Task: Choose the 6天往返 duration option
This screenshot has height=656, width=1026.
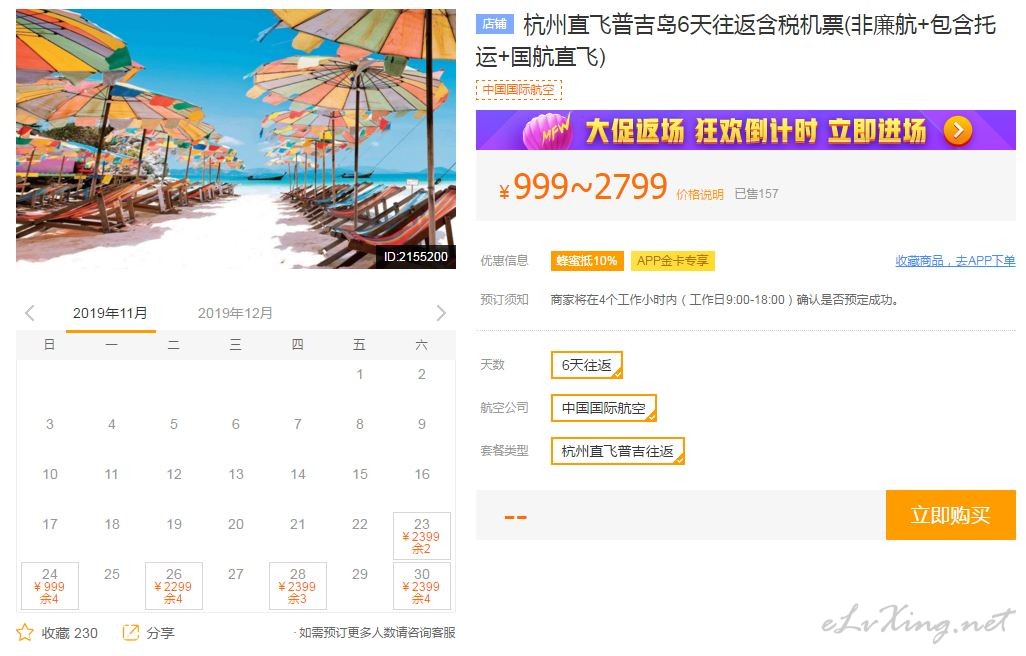Action: (x=586, y=365)
